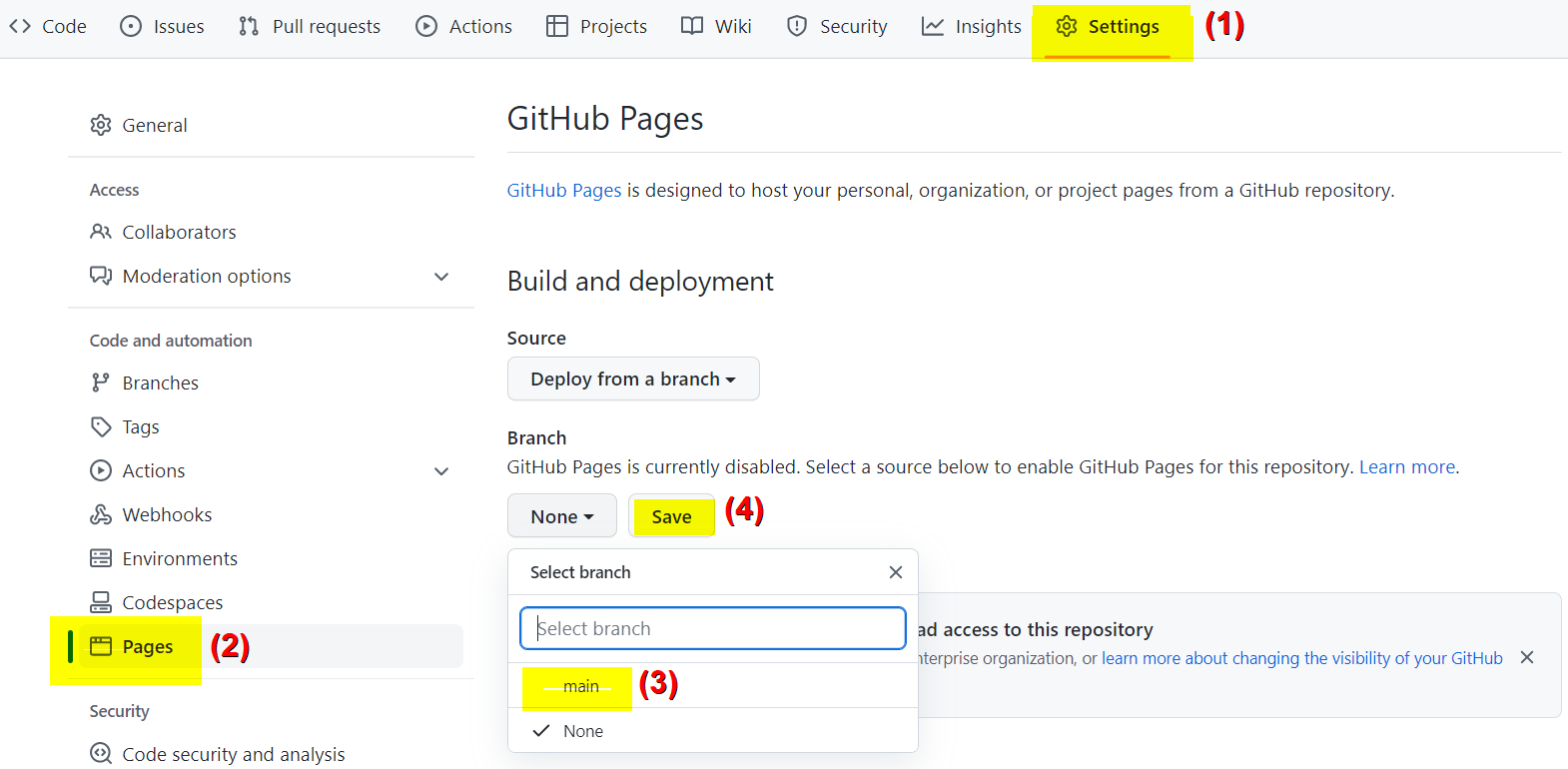Viewport: 1568px width, 769px height.
Task: Open the Actions tab in top navigation
Action: (464, 27)
